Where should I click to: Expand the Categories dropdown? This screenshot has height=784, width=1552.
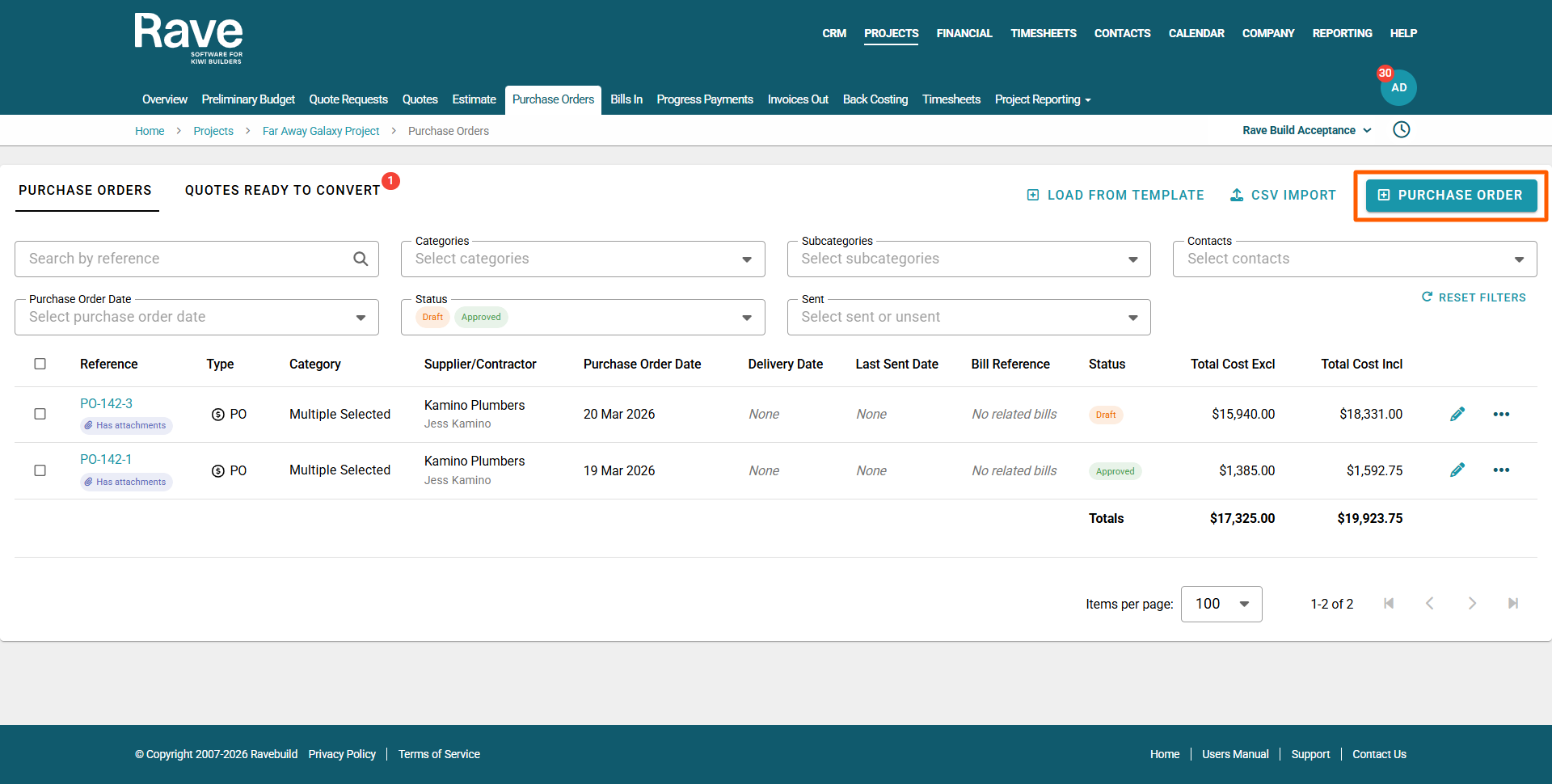click(x=582, y=259)
